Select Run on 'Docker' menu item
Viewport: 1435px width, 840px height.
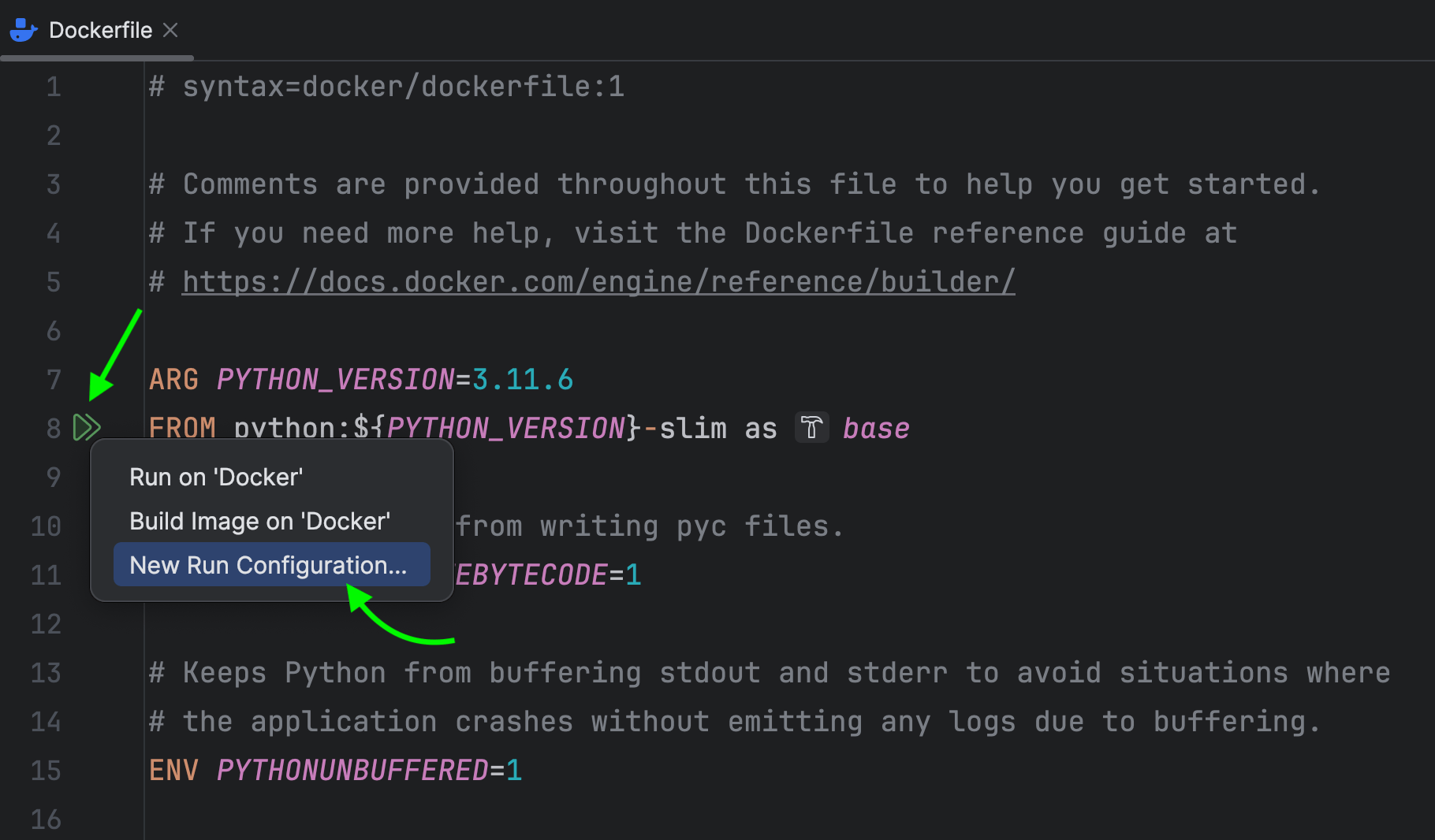click(x=216, y=478)
